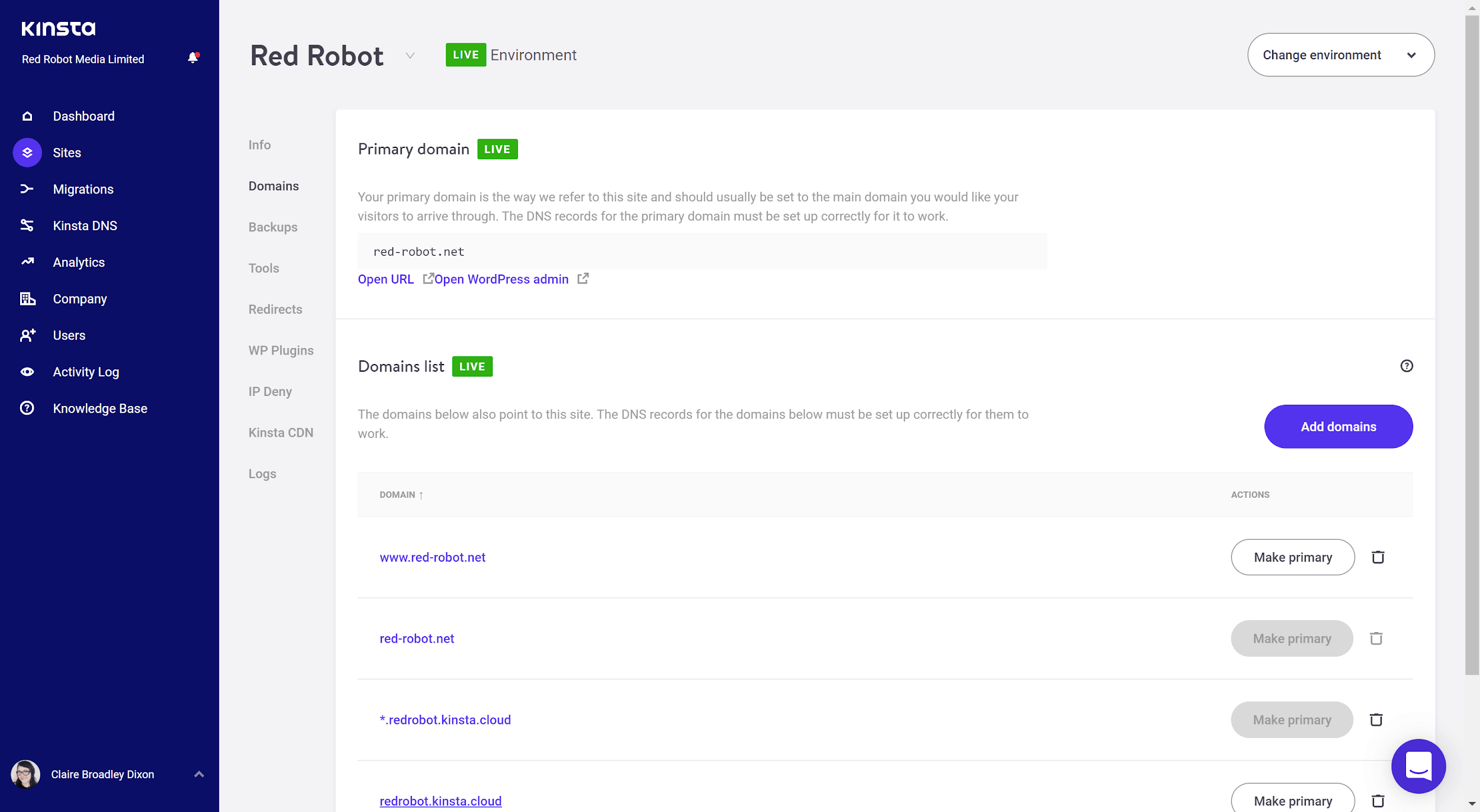Open the Kinsta CDN tab

[x=281, y=433]
